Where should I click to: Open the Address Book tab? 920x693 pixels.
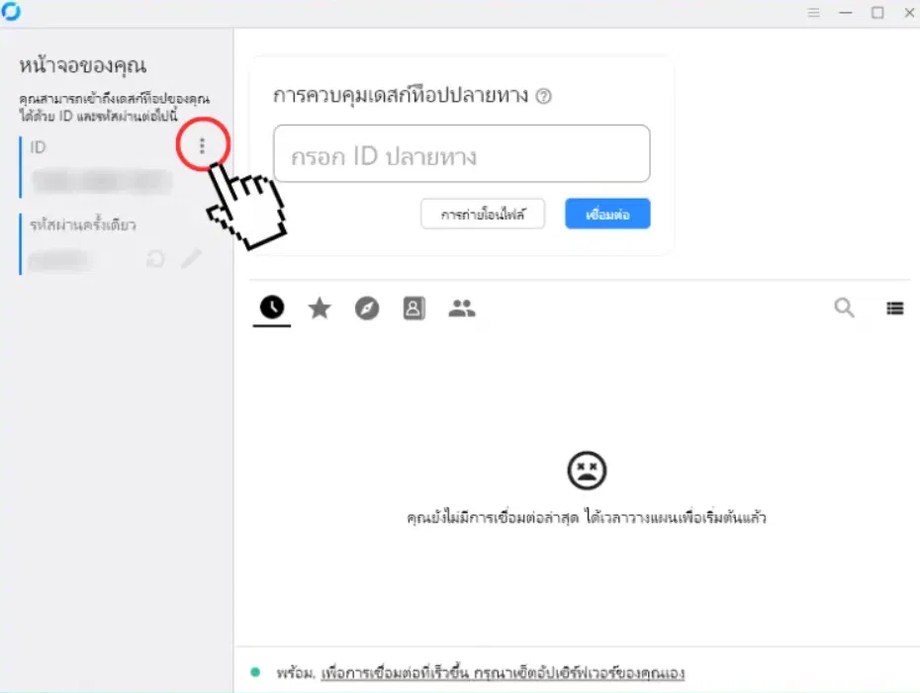[414, 308]
